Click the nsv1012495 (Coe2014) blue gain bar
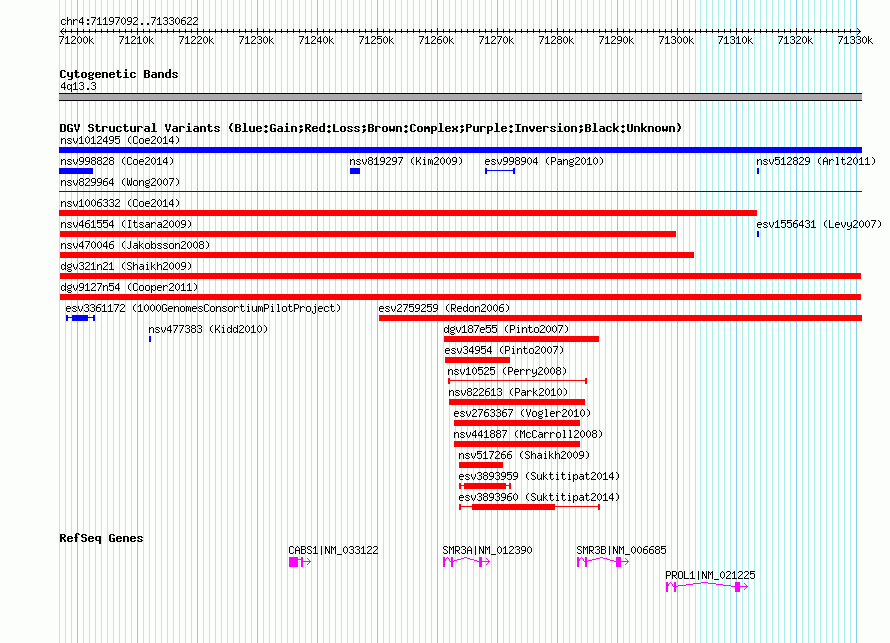This screenshot has height=643, width=890. coord(460,150)
